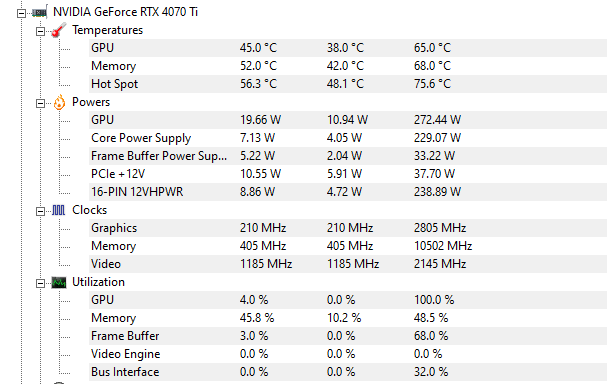This screenshot has width=607, height=384.
Task: Click the waveform icon beside Clocks
Action: (58, 210)
